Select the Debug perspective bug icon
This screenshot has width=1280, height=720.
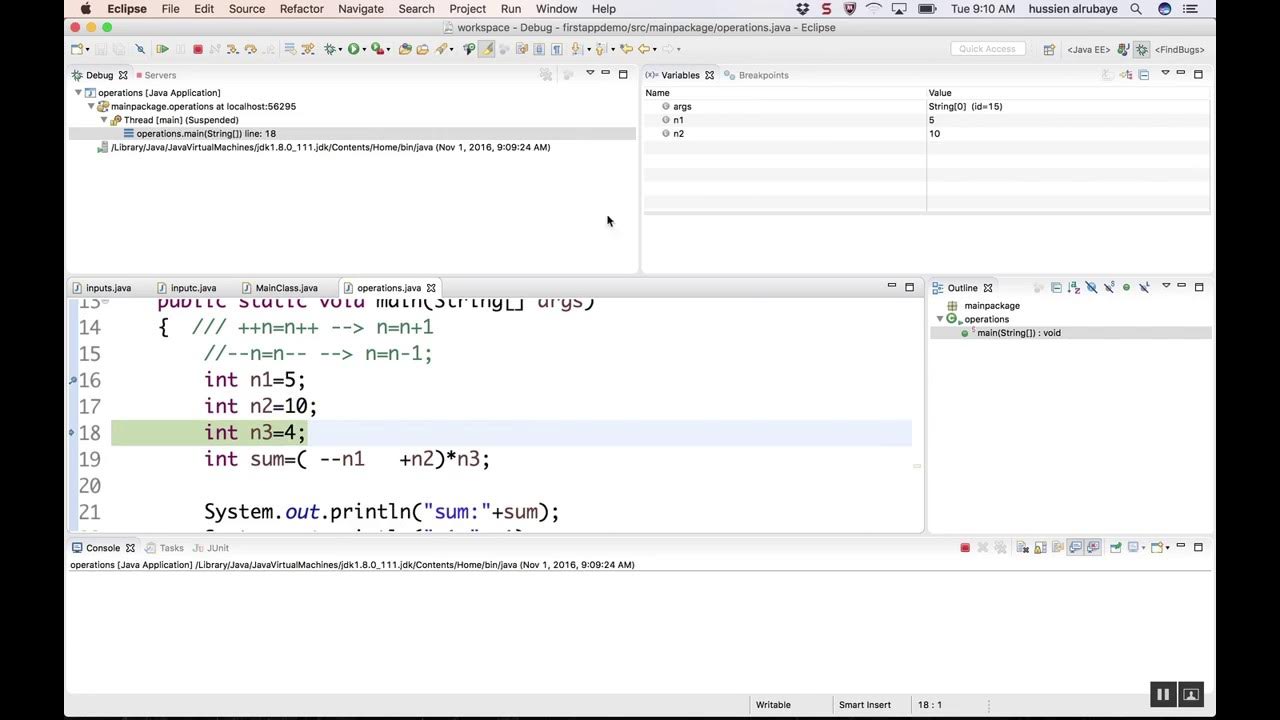tap(1141, 49)
